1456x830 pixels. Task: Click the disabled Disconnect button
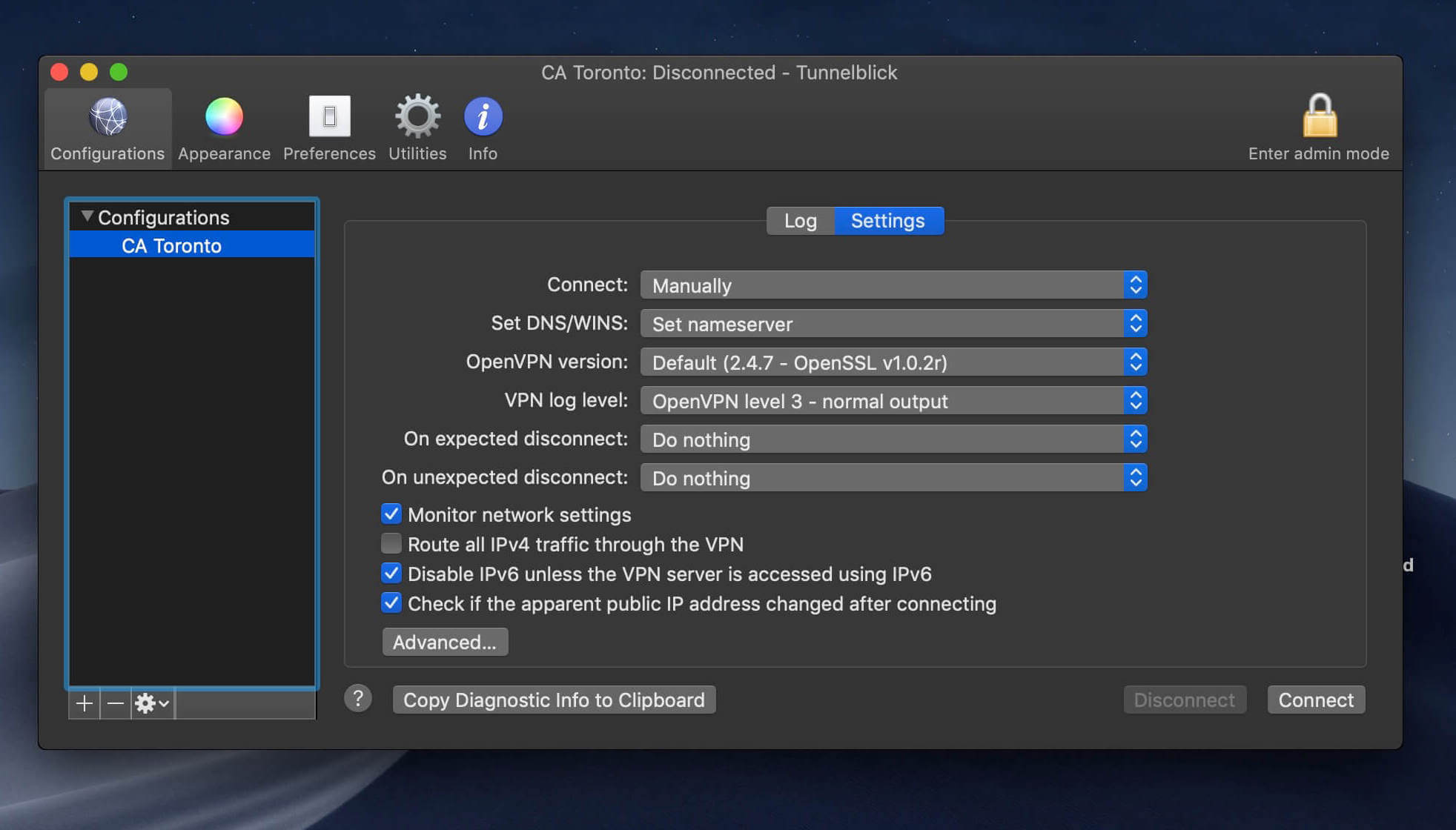1185,700
